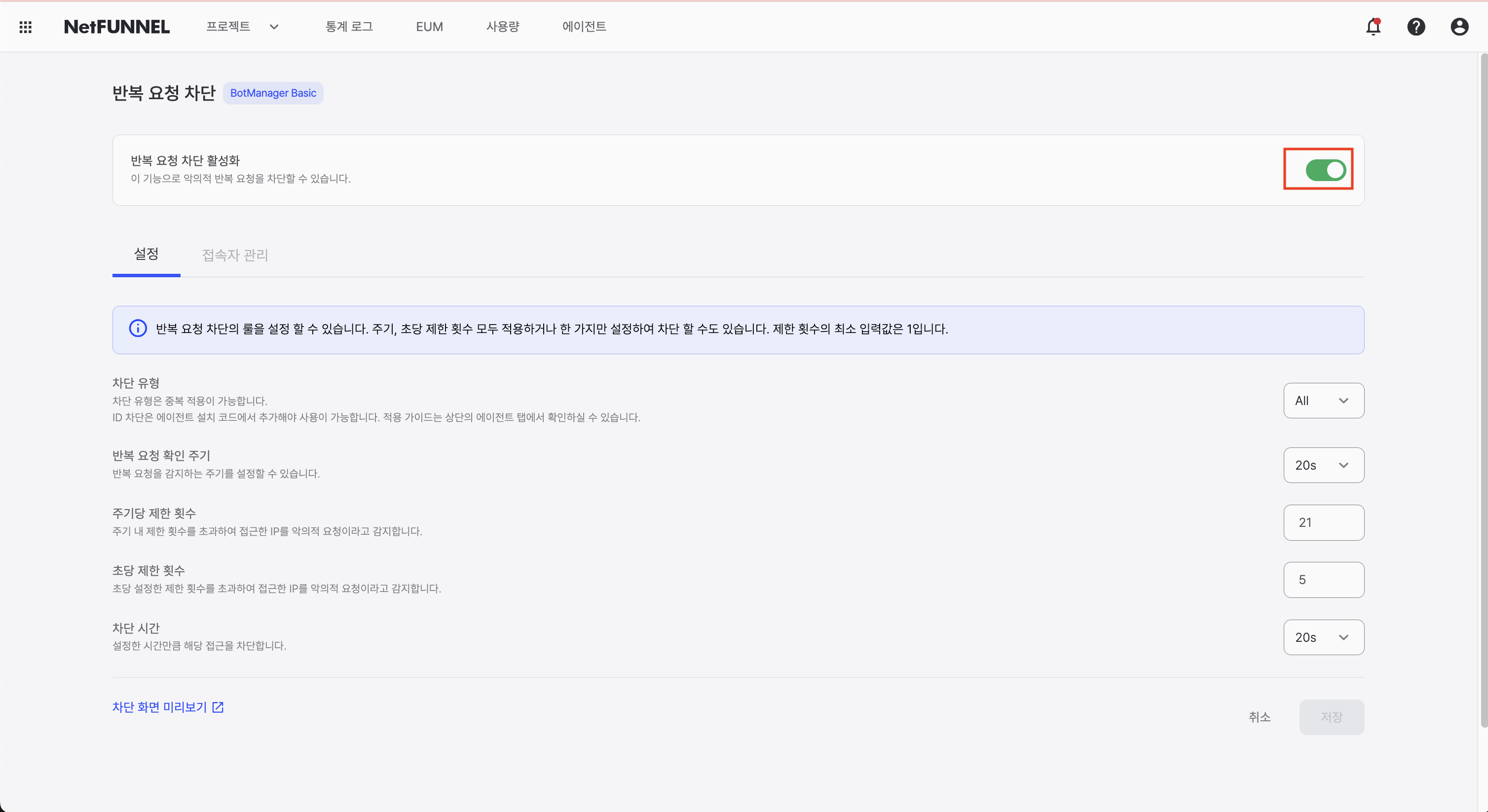Image resolution: width=1488 pixels, height=812 pixels.
Task: Click the 취소 button
Action: coord(1260,717)
